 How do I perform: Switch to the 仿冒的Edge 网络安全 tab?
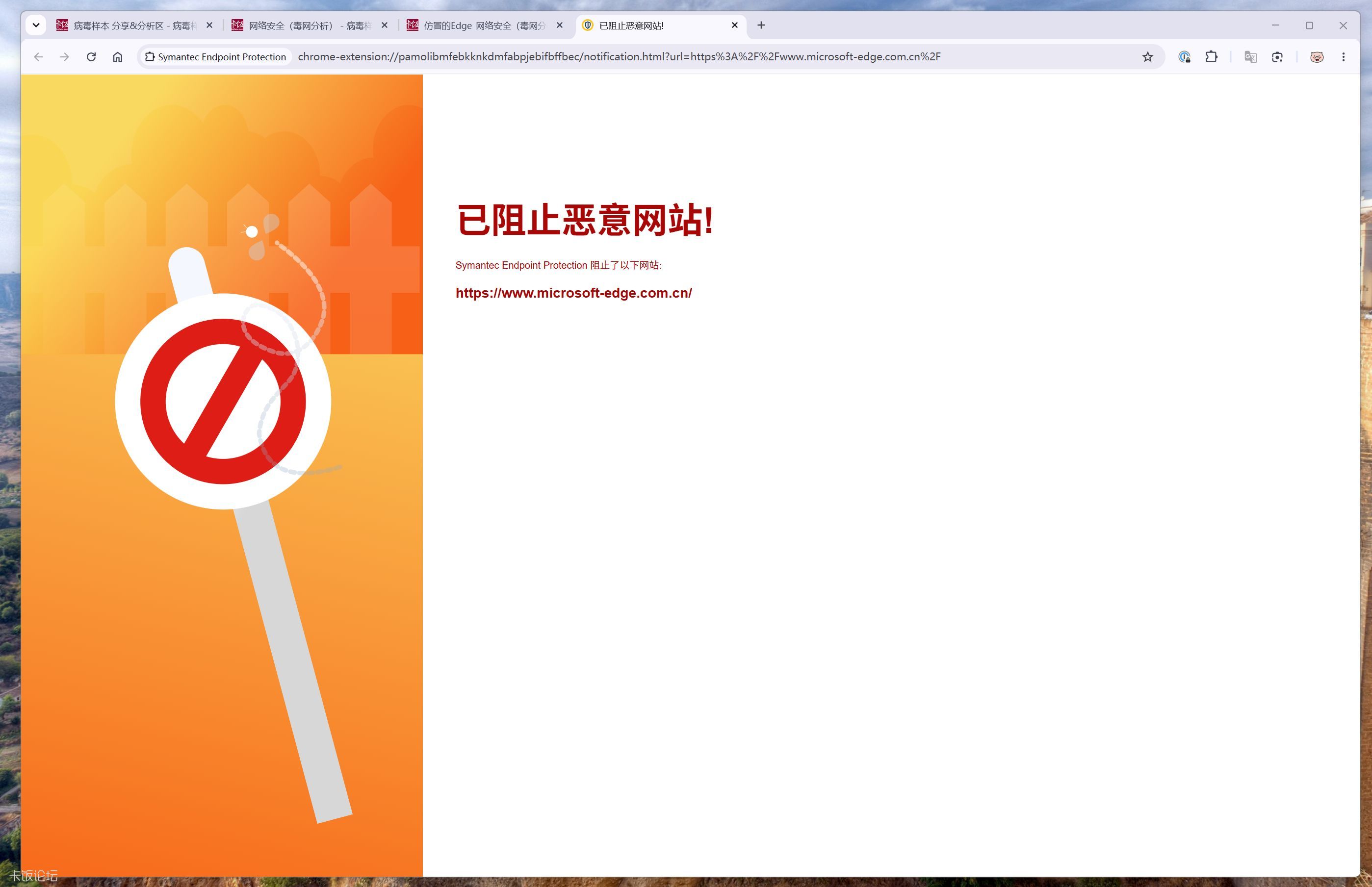[485, 25]
